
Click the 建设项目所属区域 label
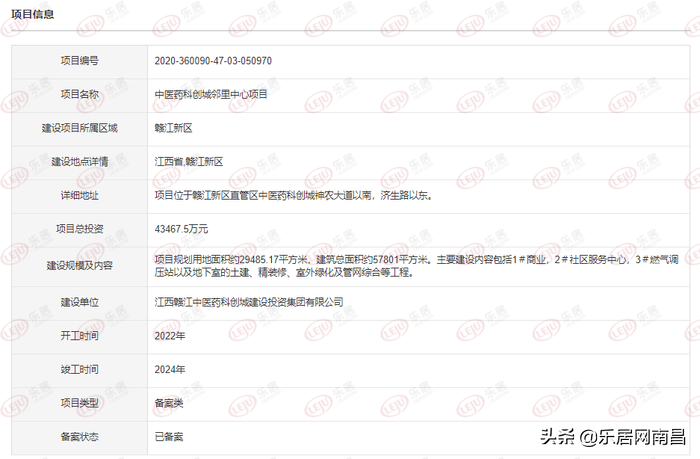[79, 128]
